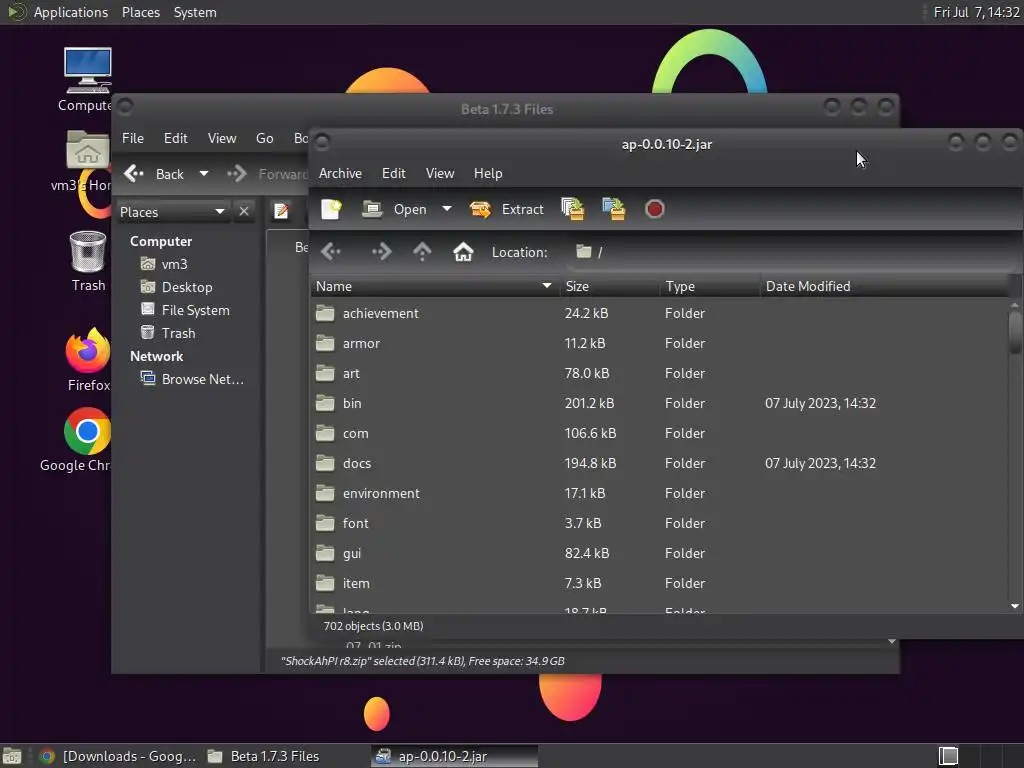
Task: Open View menu in Files window
Action: tap(222, 138)
